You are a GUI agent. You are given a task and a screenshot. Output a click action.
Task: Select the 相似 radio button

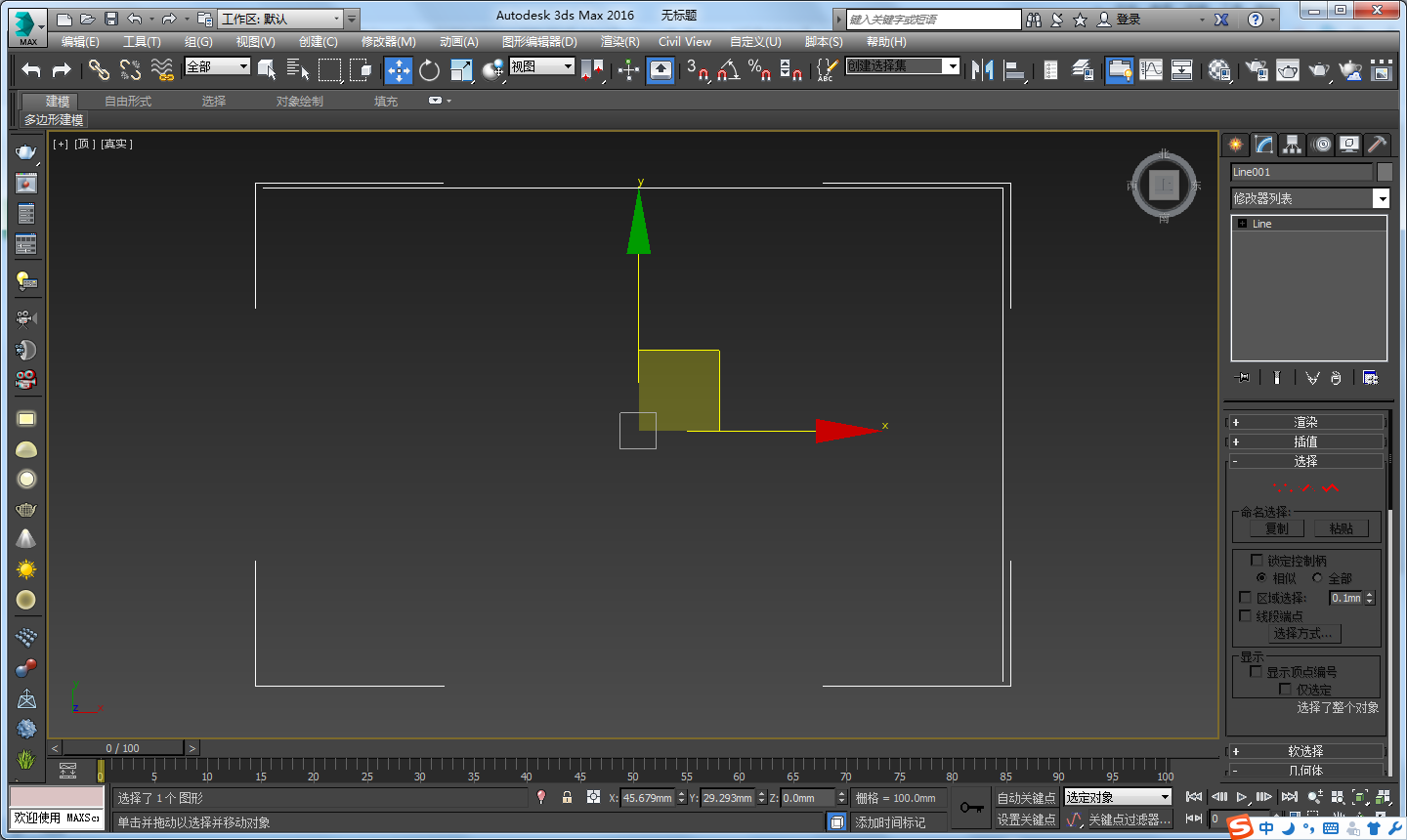pos(1261,577)
